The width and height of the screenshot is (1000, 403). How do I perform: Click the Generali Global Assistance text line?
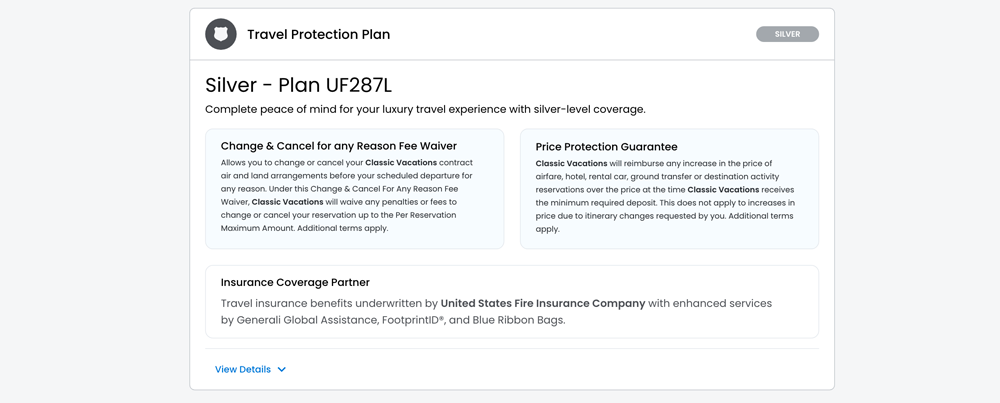(x=393, y=320)
